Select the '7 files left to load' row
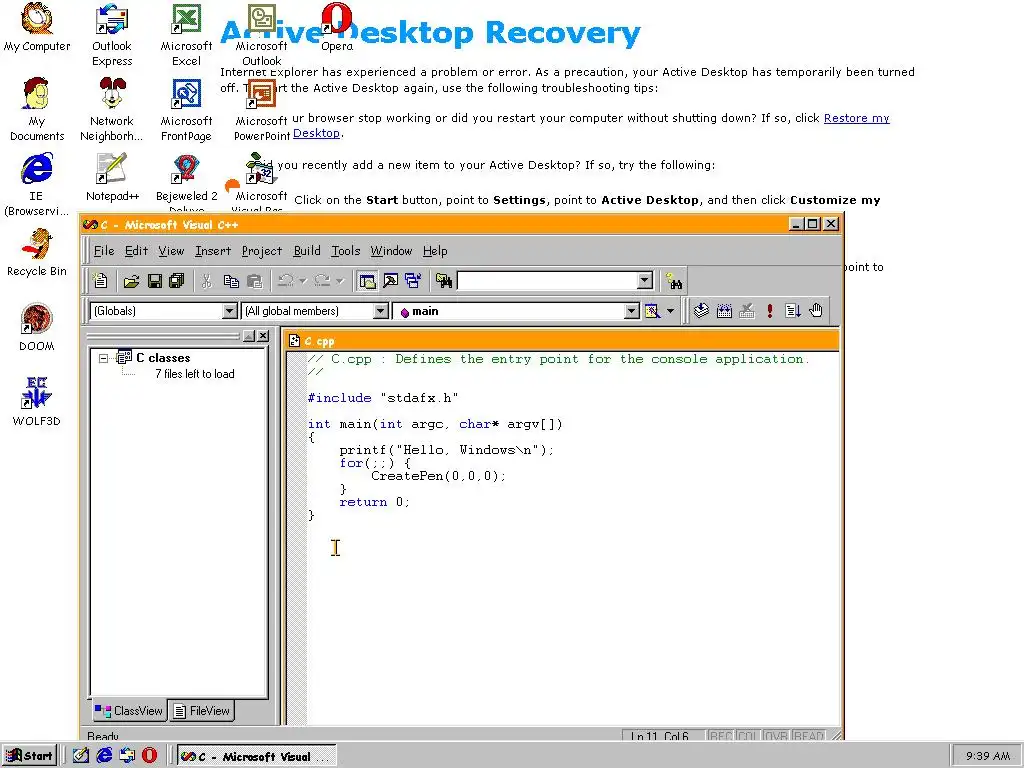This screenshot has width=1024, height=768. 195,374
